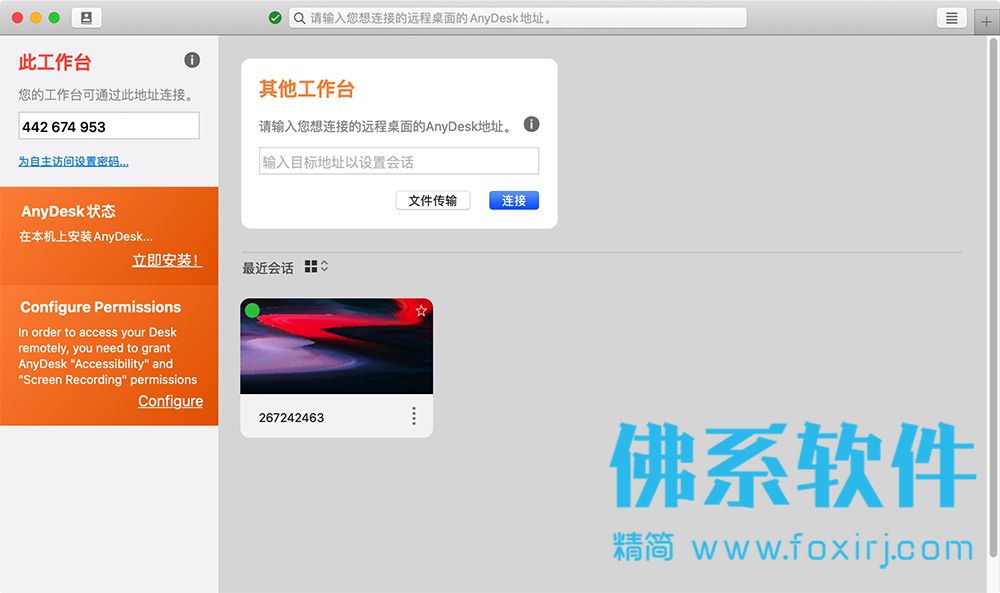Click the search magnifier in address bar
The width and height of the screenshot is (1000, 593).
click(x=299, y=18)
